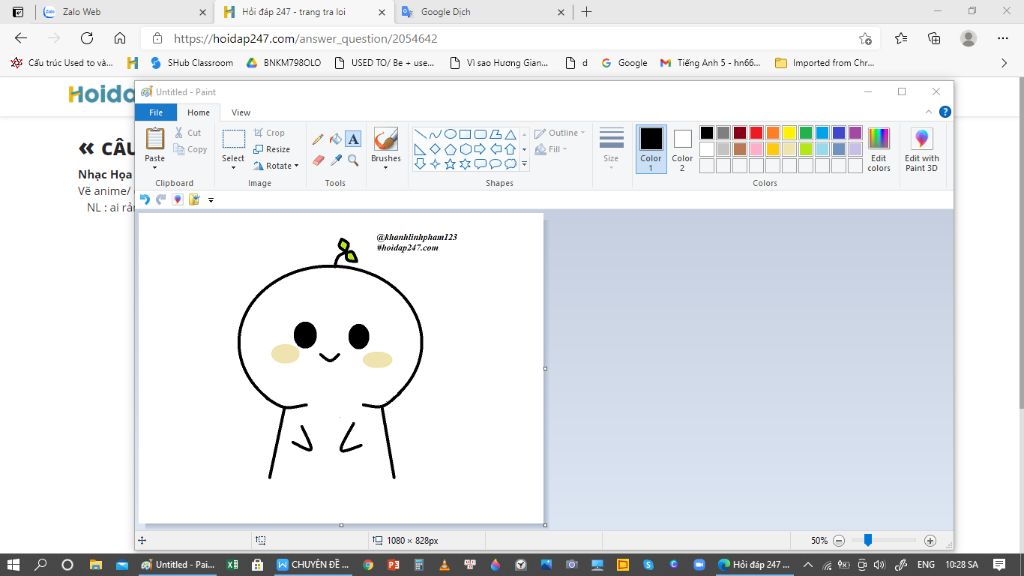Pick the purple color swatch in palette

(x=855, y=133)
